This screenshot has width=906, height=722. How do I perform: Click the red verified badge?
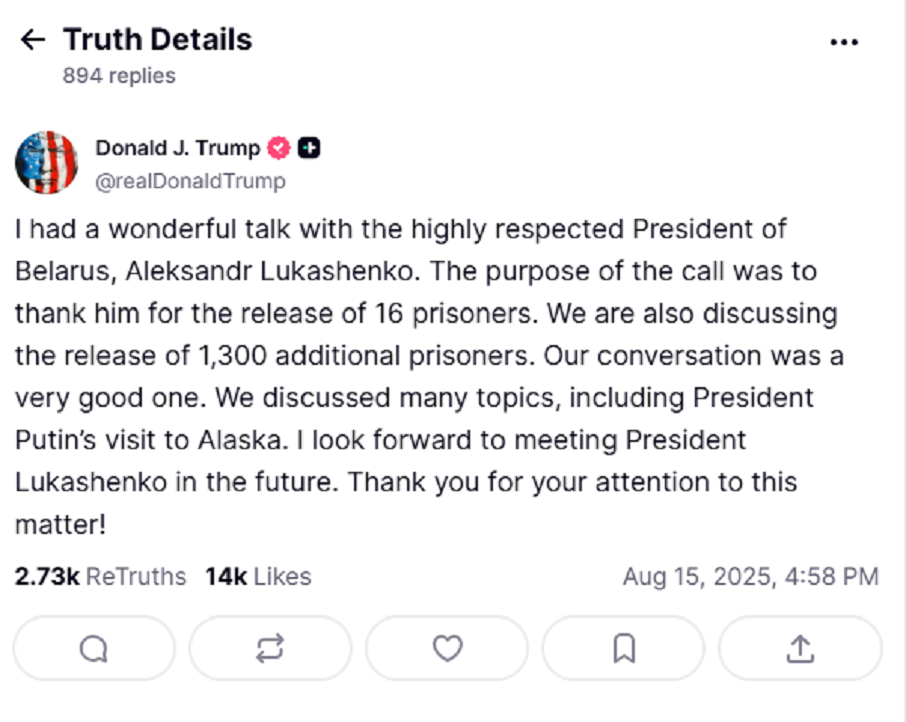coord(279,148)
